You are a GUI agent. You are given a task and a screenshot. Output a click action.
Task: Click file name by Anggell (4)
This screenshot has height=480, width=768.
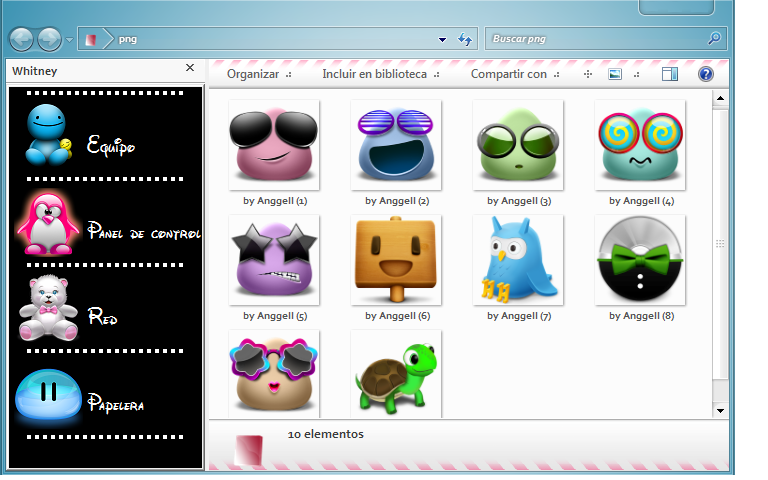click(x=641, y=201)
